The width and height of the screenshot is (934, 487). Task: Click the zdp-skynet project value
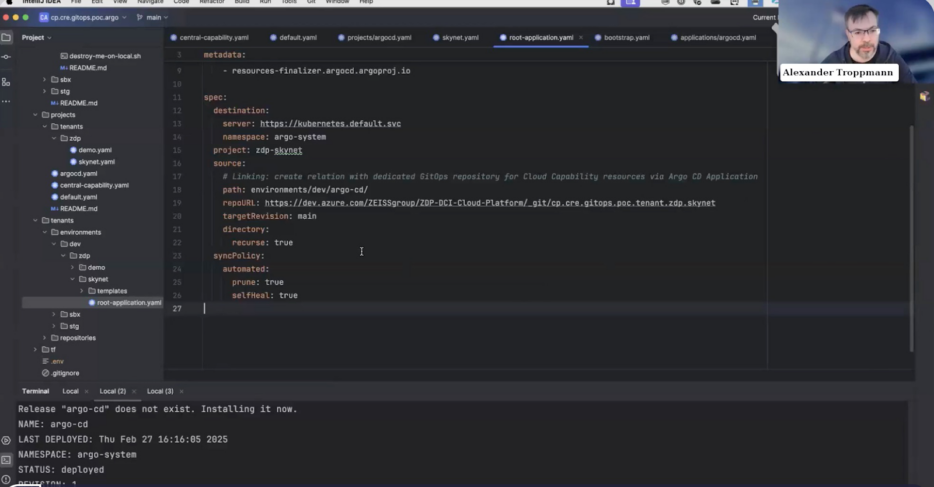point(279,150)
